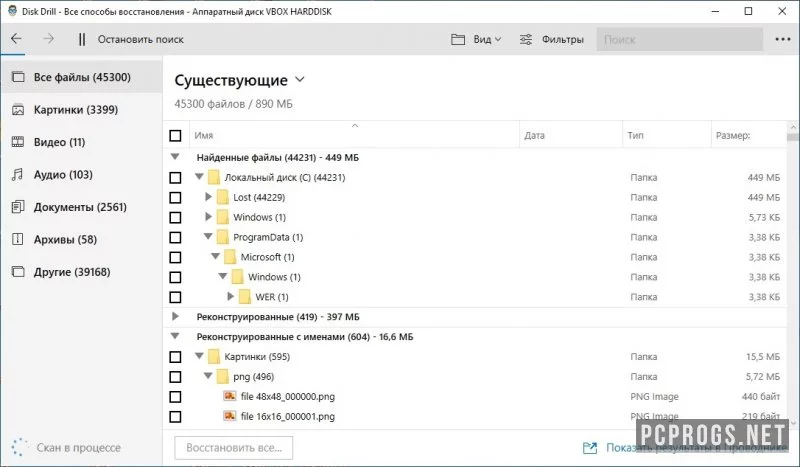The width and height of the screenshot is (800, 467).
Task: Click the Локальный диск (C) folder icon
Action: click(x=214, y=177)
